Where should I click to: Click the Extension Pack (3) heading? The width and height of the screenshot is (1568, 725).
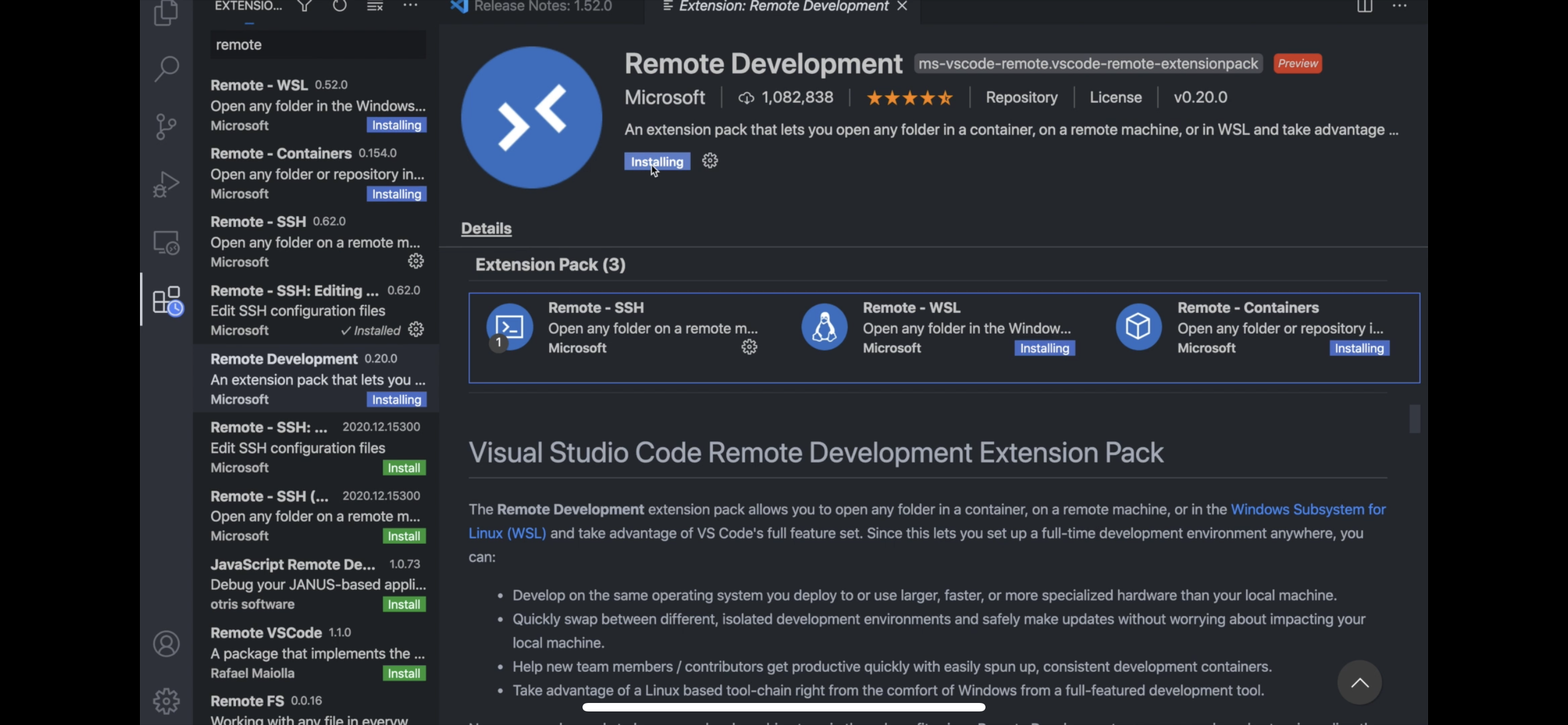pyautogui.click(x=550, y=265)
